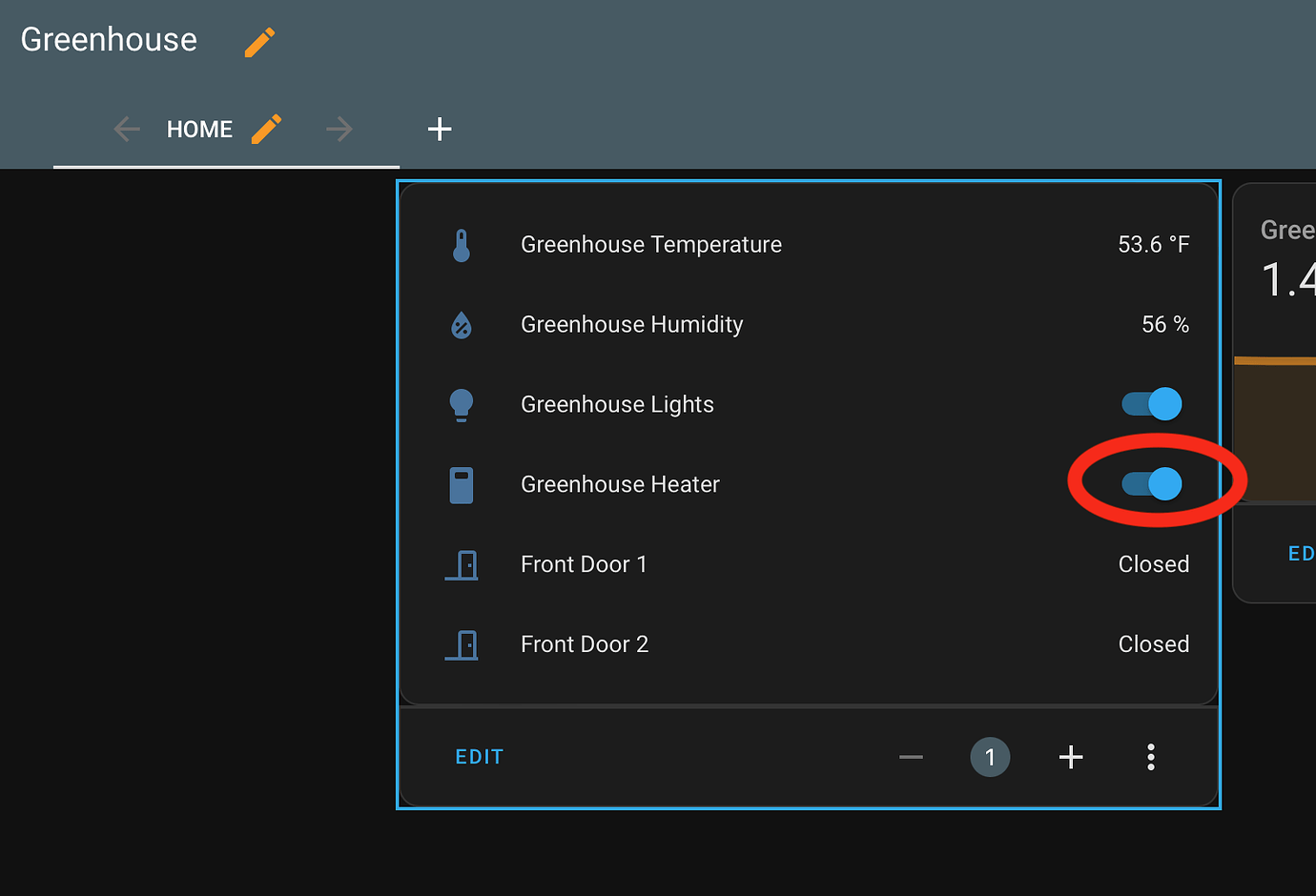Click the Greenhouse Lights bulb icon
The height and width of the screenshot is (896, 1316).
pos(462,405)
